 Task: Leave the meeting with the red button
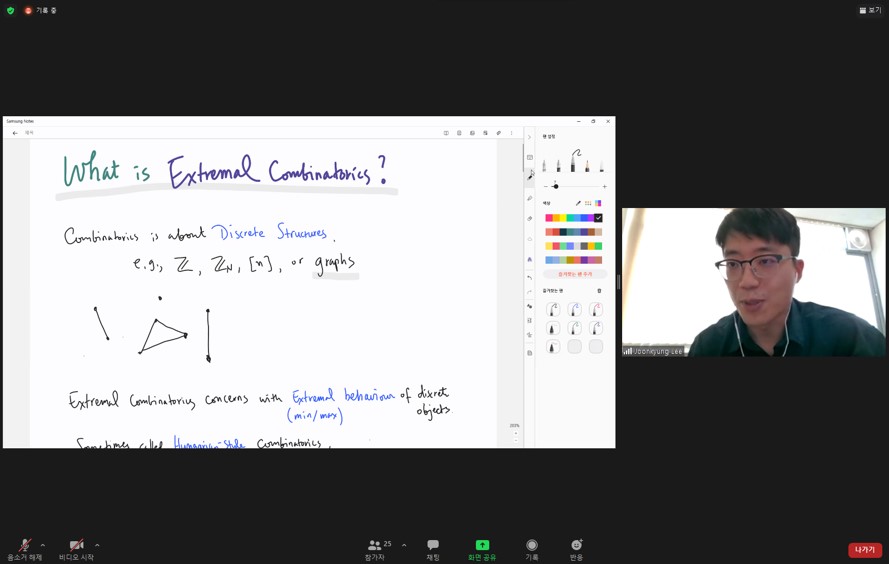(865, 550)
